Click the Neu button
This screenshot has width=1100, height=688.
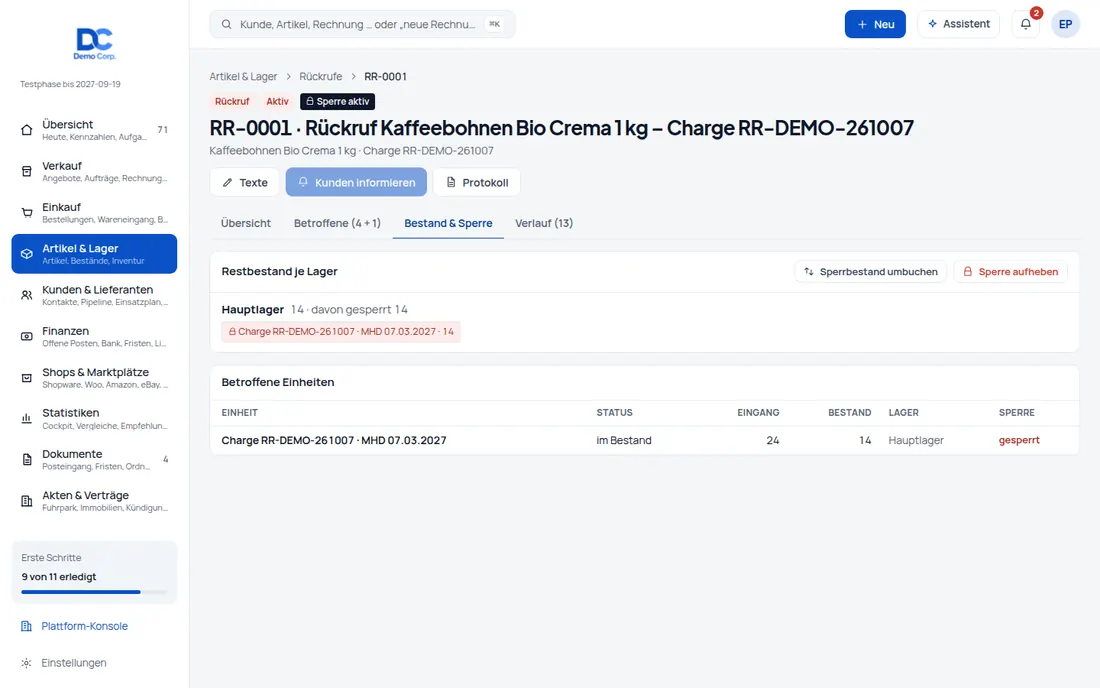click(x=875, y=24)
